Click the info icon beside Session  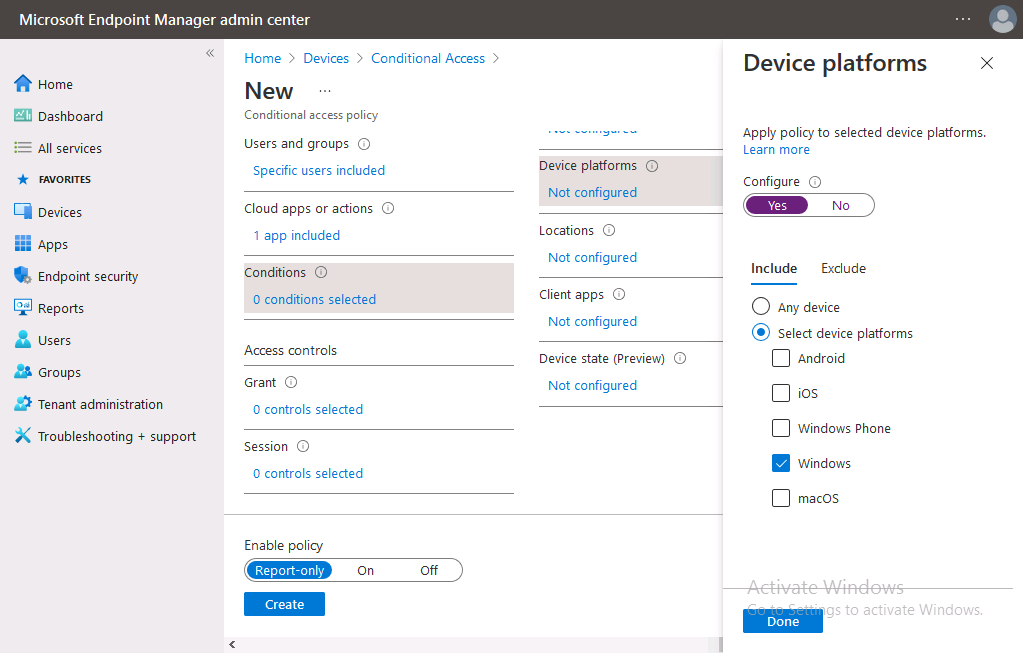click(x=303, y=446)
